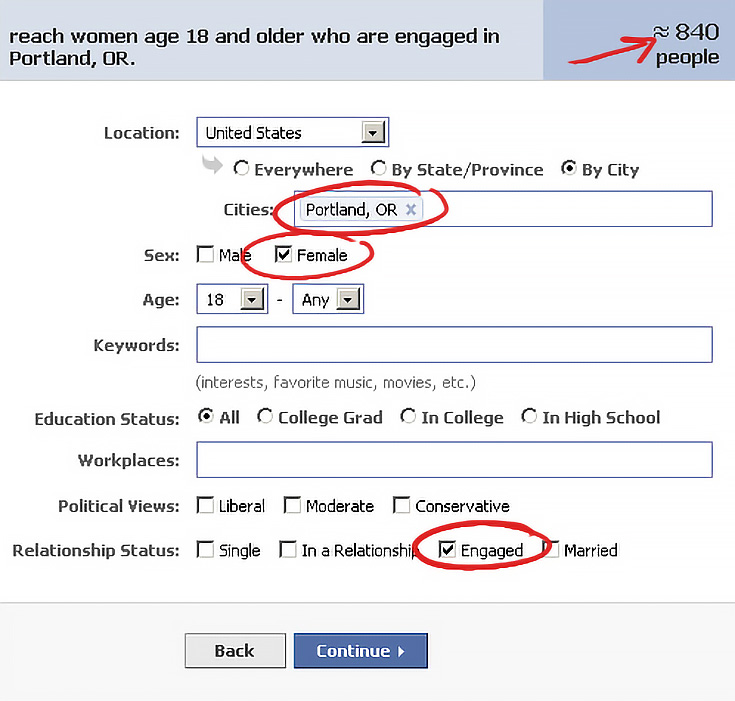Select the By City radio button
The height and width of the screenshot is (701, 735).
click(569, 168)
